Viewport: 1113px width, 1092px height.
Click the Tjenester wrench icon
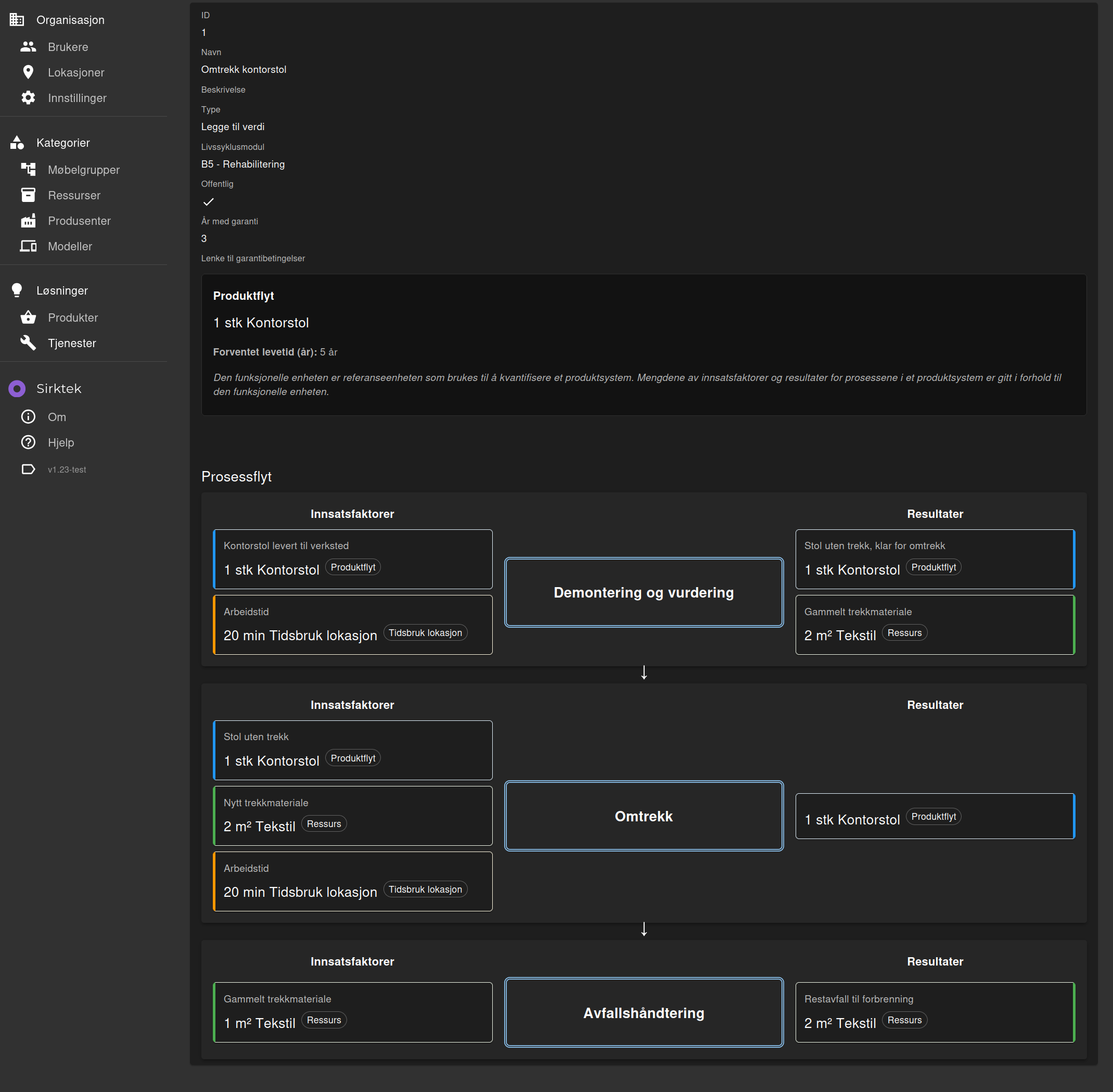click(x=28, y=343)
